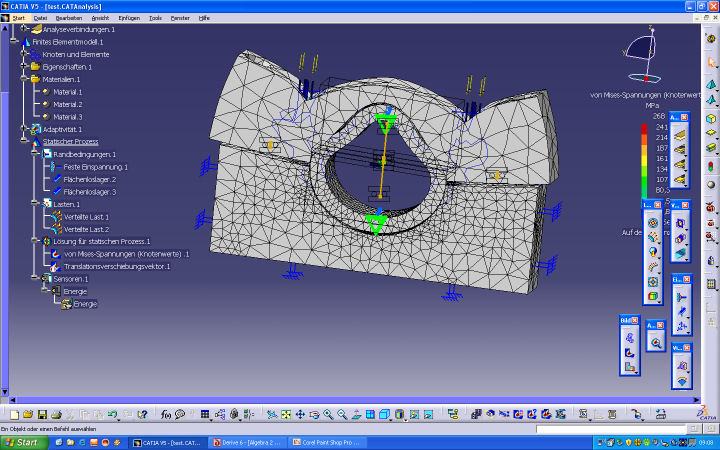The image size is (720, 450).
Task: Select Flächenloslager.3 in the tree
Action: (x=90, y=192)
